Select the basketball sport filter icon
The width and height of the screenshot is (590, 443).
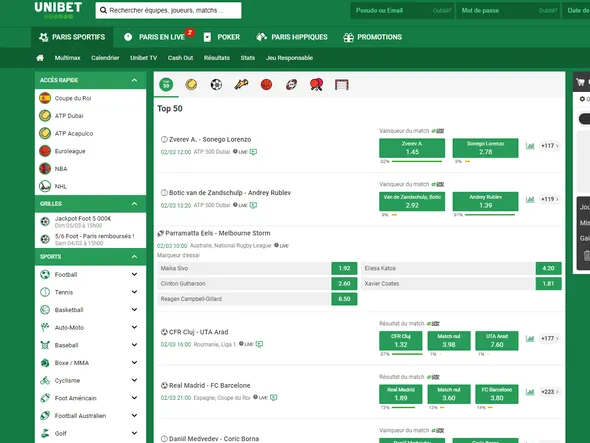point(266,85)
